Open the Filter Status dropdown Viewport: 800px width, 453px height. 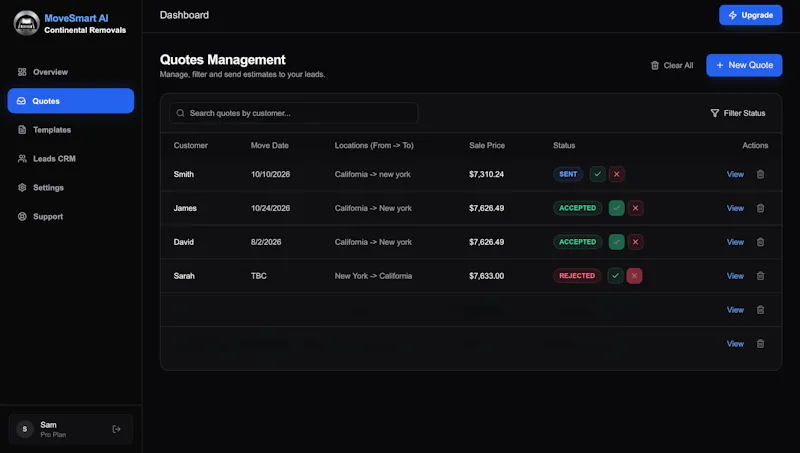(x=738, y=113)
